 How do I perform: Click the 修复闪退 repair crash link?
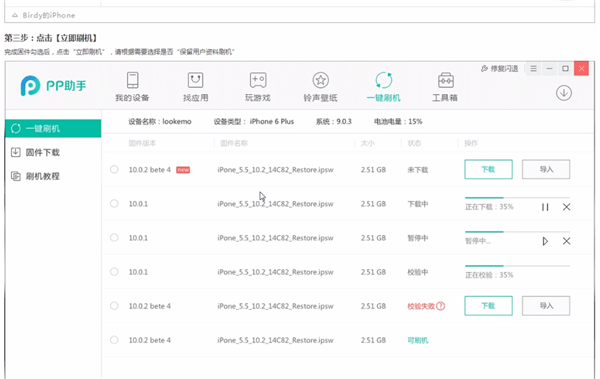click(x=500, y=69)
